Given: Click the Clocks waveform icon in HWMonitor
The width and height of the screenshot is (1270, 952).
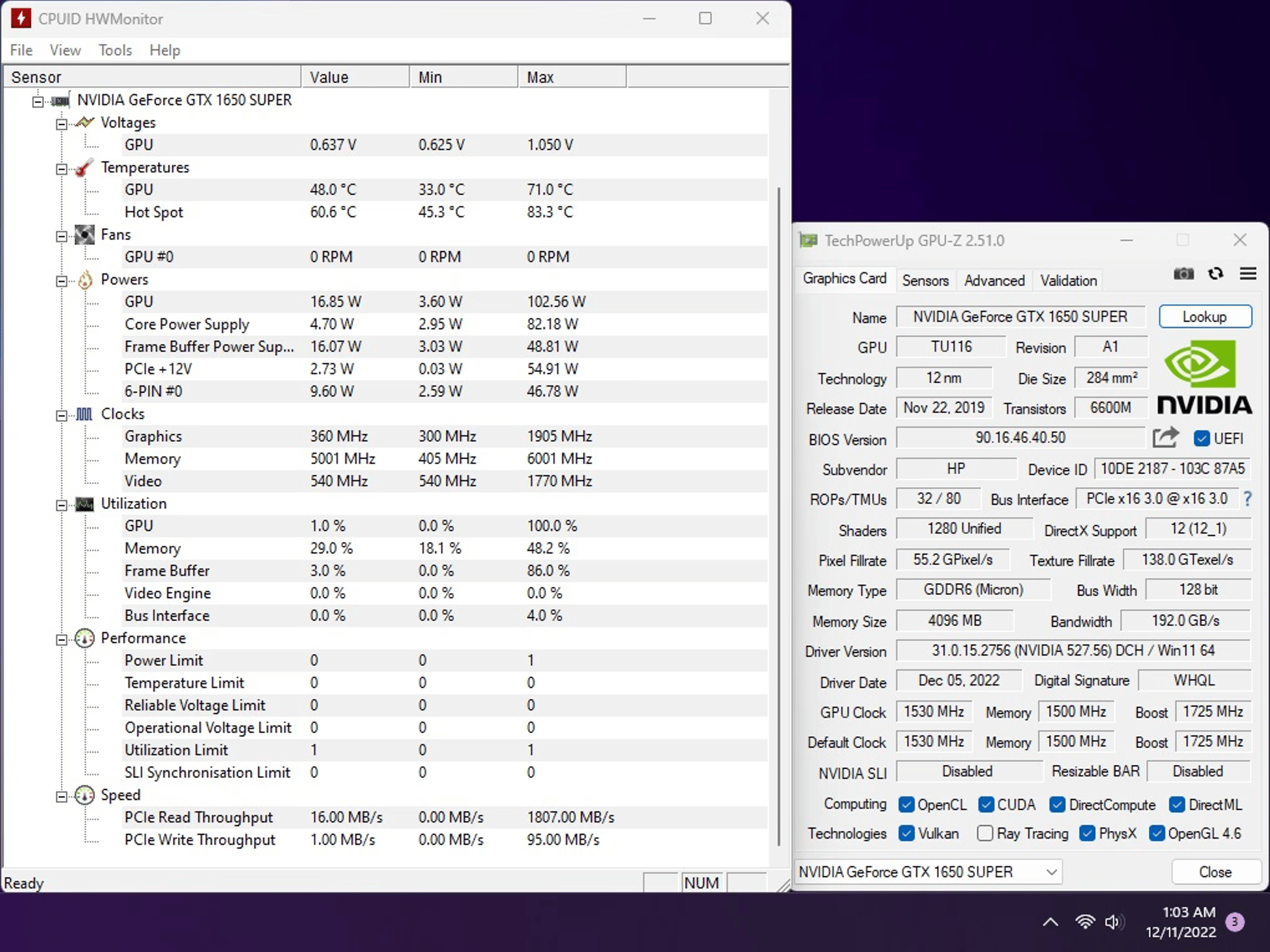Looking at the screenshot, I should 85,414.
